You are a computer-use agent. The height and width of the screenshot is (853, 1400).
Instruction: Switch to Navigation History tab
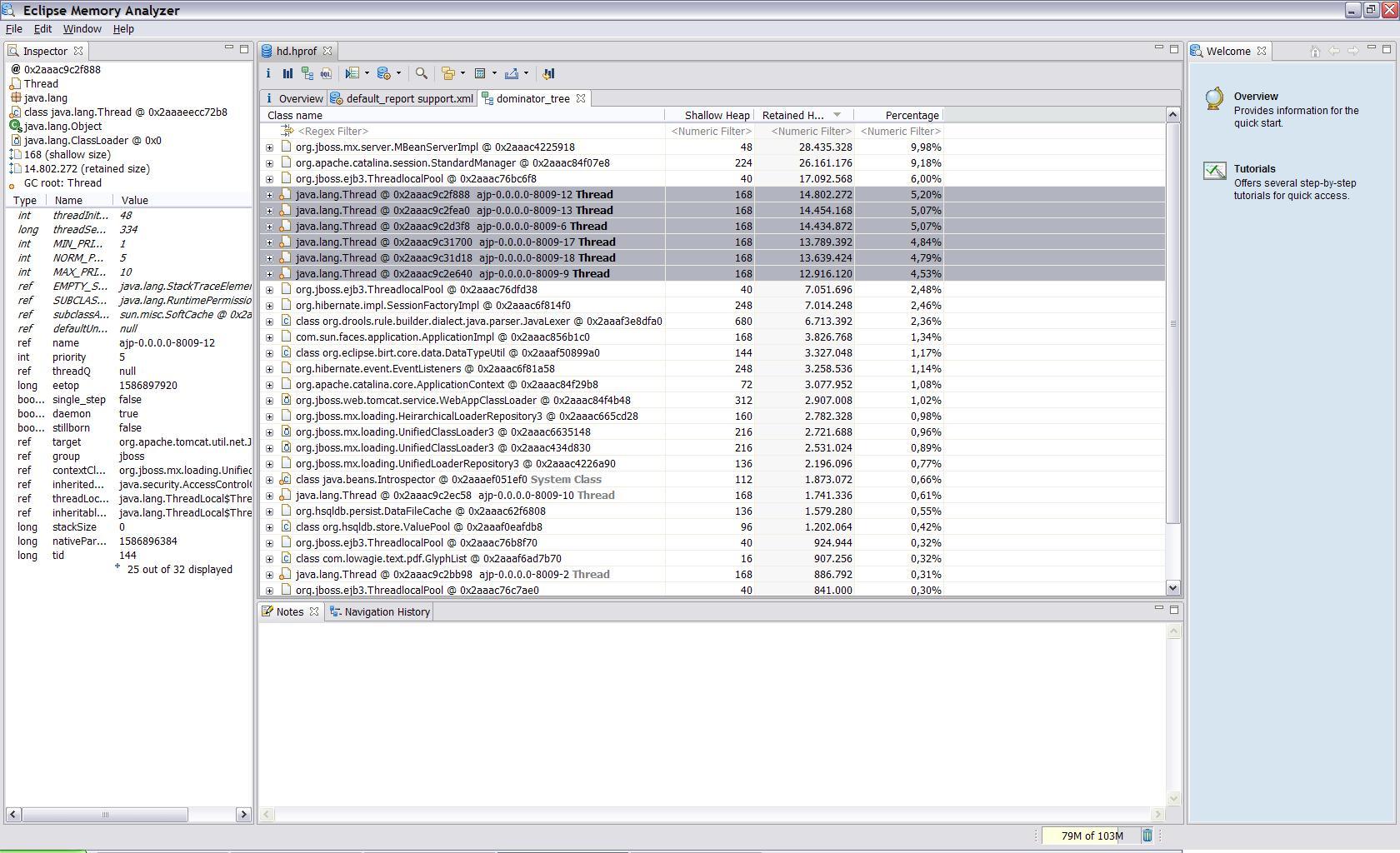point(380,611)
